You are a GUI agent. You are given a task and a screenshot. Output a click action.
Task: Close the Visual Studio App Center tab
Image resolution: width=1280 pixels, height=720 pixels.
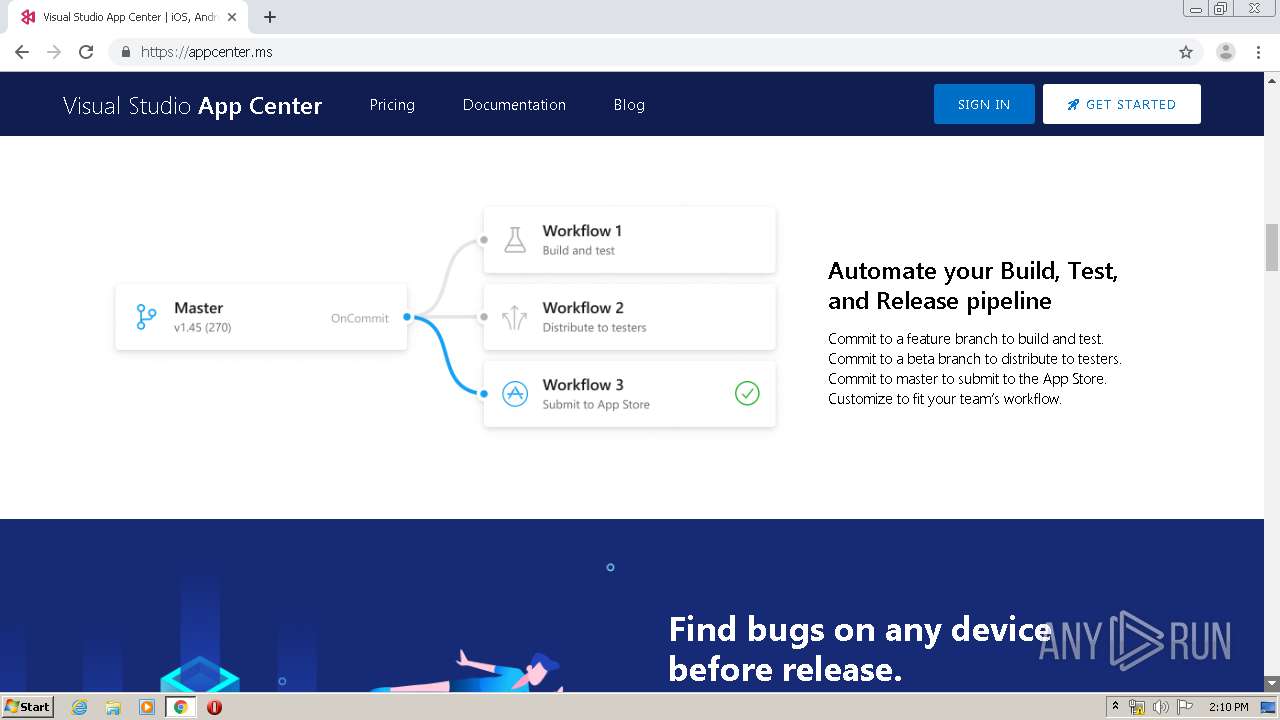[x=232, y=17]
